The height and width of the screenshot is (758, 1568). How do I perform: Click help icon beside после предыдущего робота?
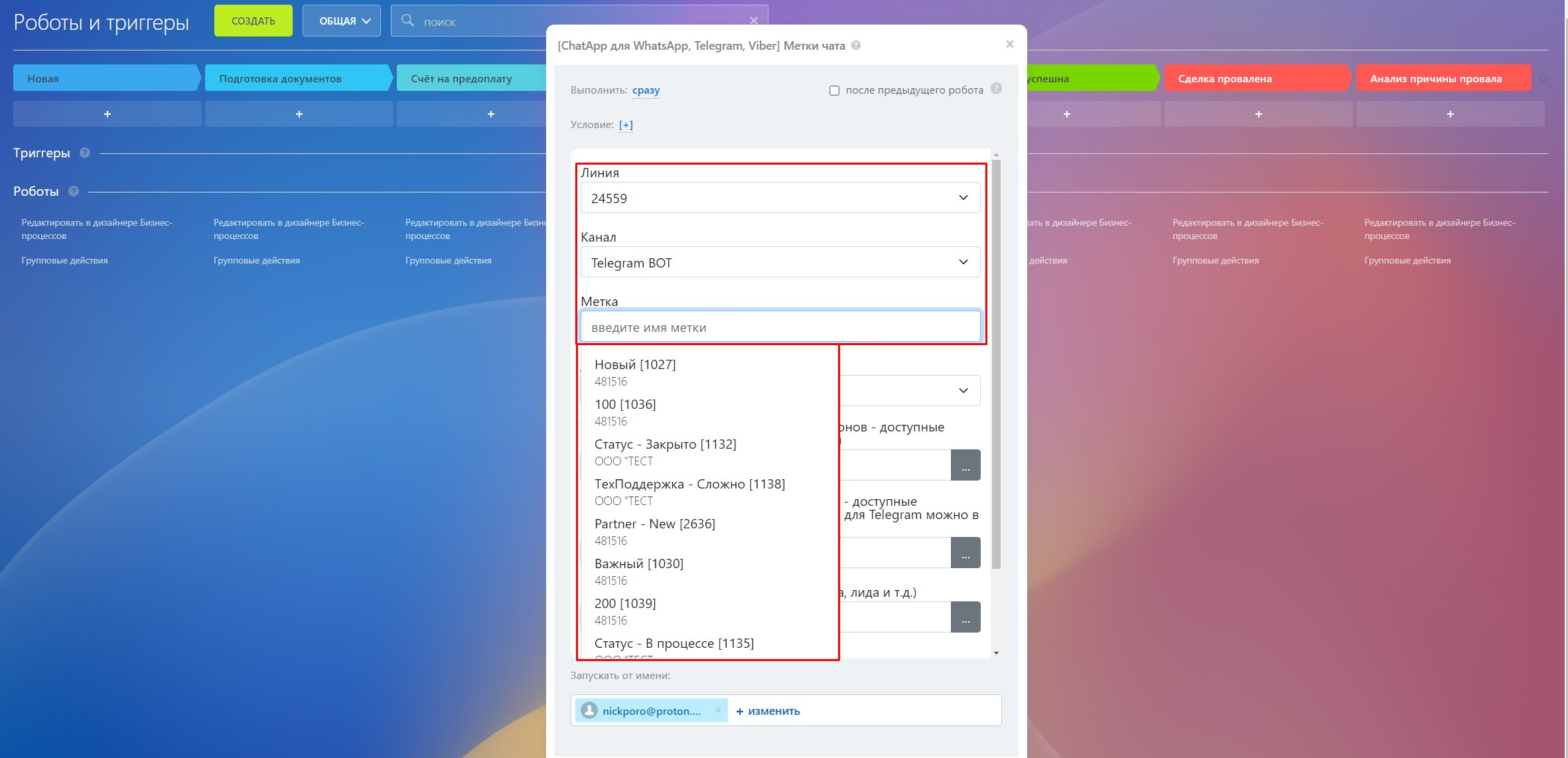point(996,89)
